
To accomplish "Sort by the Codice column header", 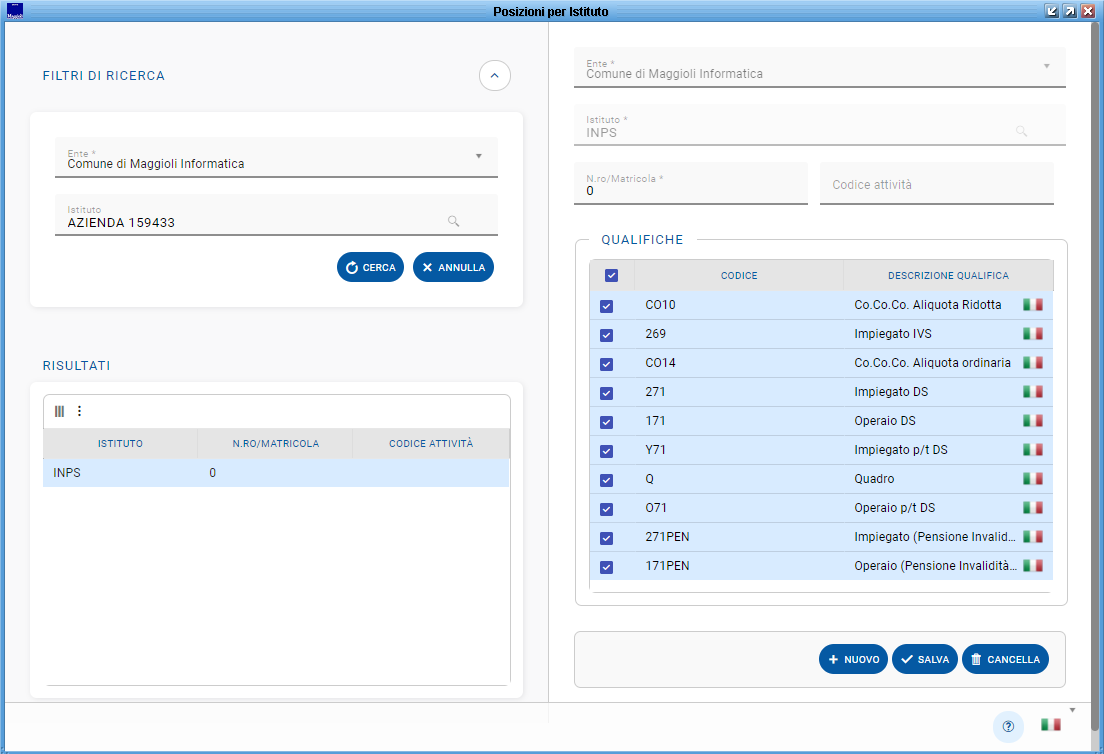I will click(739, 276).
